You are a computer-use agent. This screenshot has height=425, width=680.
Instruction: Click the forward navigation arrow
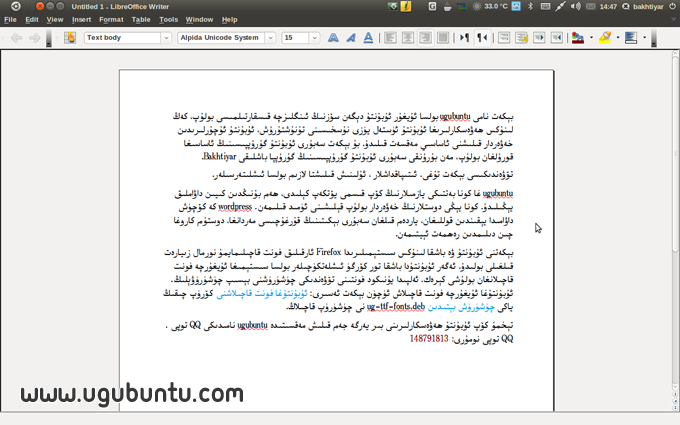click(x=34, y=38)
